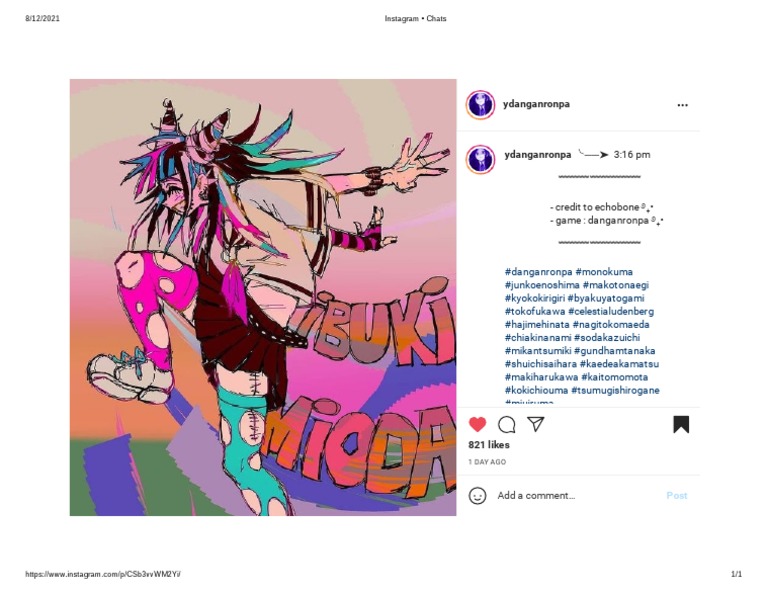
Task: Open the Ibuki Mioda artwork image
Action: [263, 297]
